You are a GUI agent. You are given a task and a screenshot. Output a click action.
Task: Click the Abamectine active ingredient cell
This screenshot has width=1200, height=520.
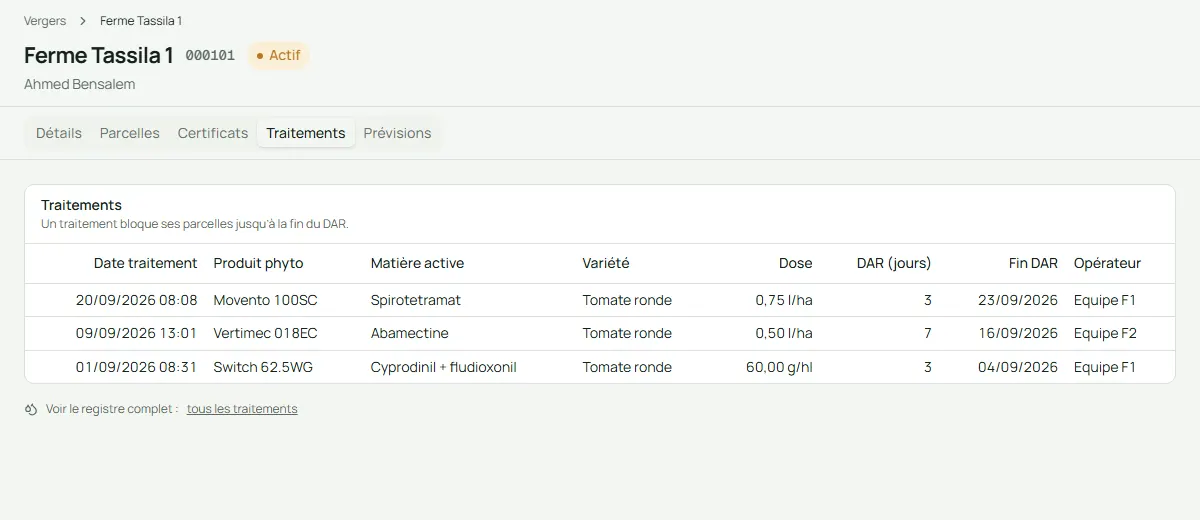(x=409, y=333)
